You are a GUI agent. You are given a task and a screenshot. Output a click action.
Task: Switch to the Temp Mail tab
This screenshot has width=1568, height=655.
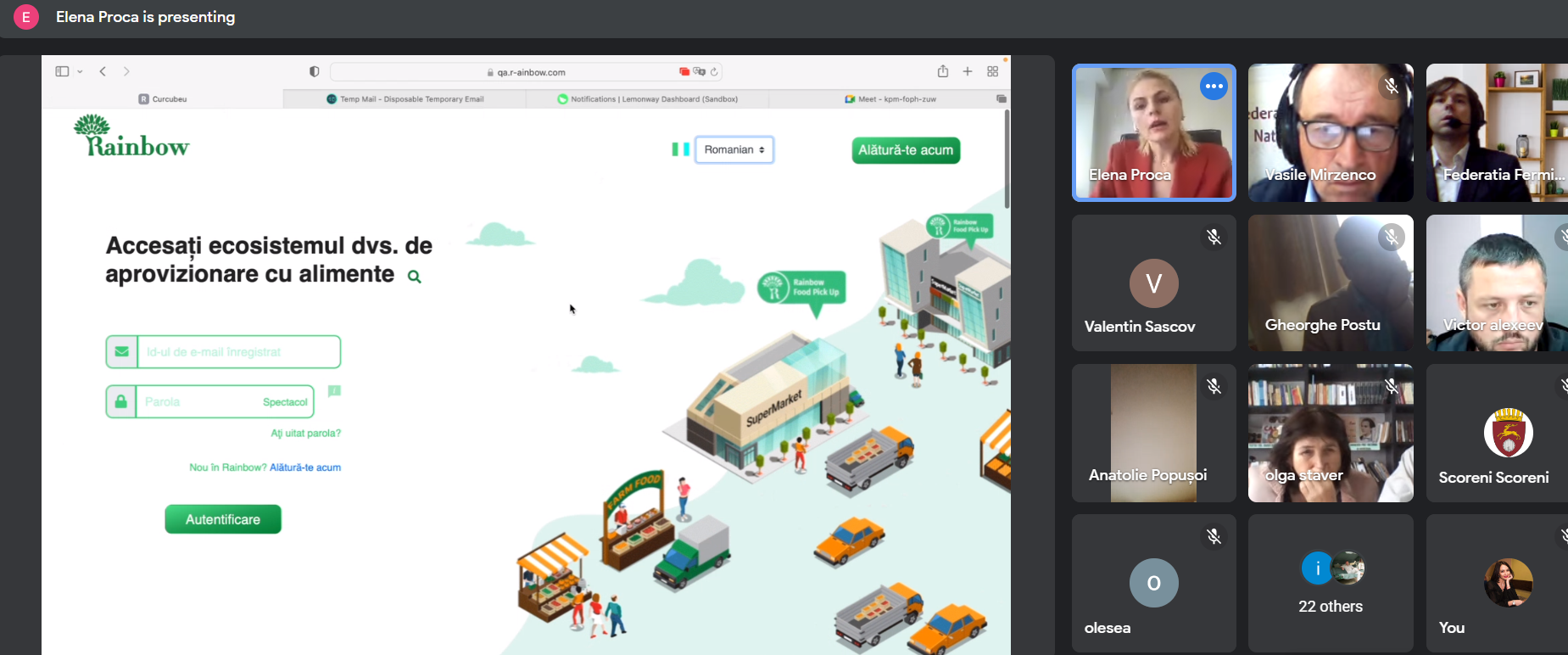coord(405,99)
